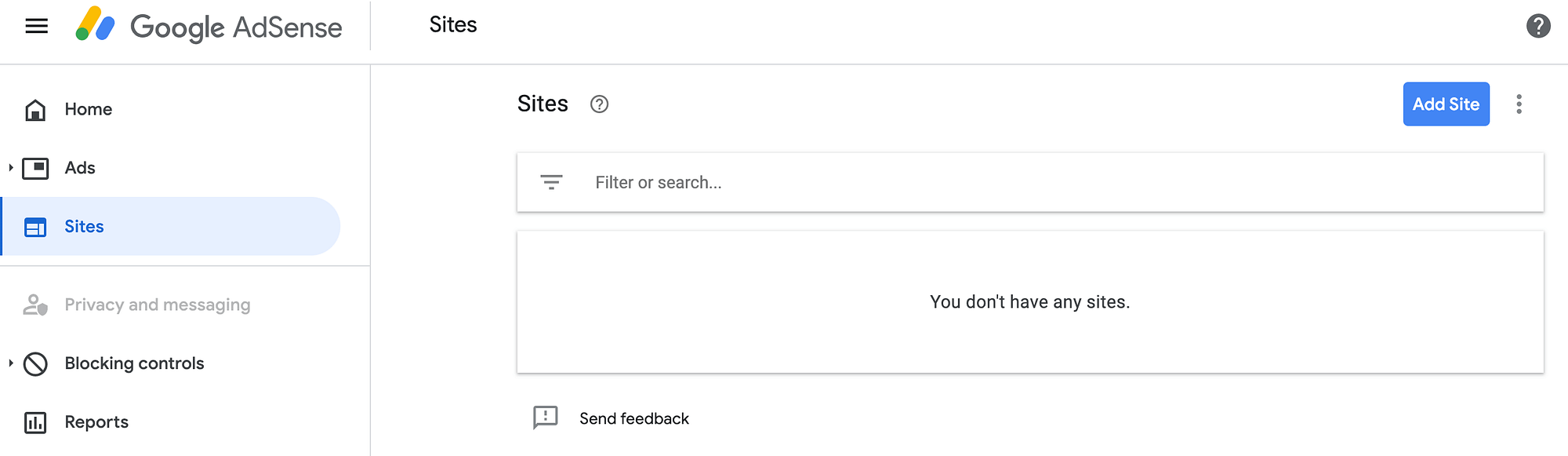
Task: Select the Sites icon in the sidebar
Action: 34,226
